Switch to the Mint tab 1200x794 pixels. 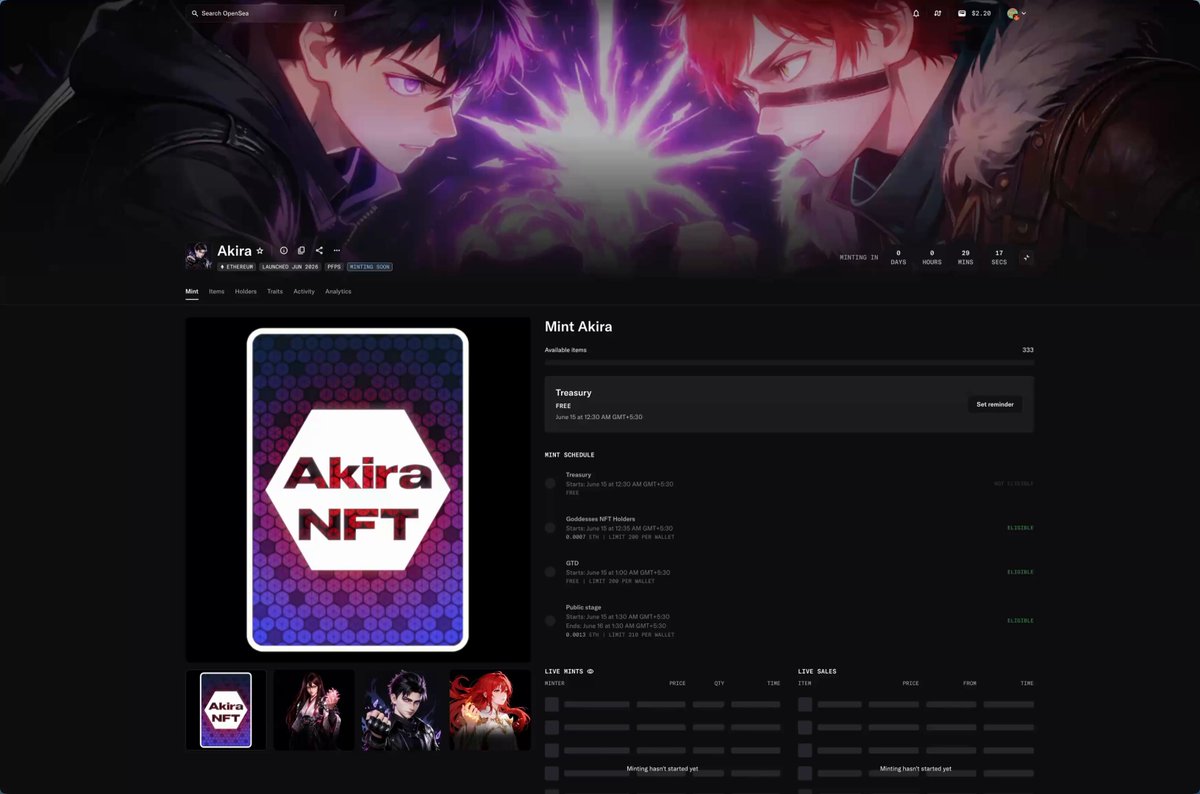pyautogui.click(x=192, y=291)
